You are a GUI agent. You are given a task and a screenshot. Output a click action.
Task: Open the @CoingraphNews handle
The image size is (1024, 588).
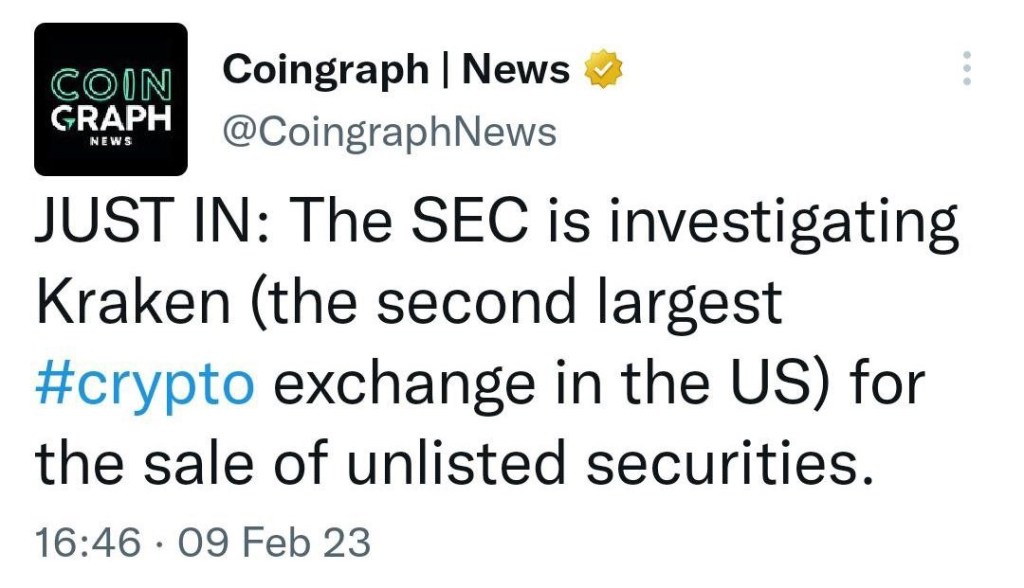390,131
